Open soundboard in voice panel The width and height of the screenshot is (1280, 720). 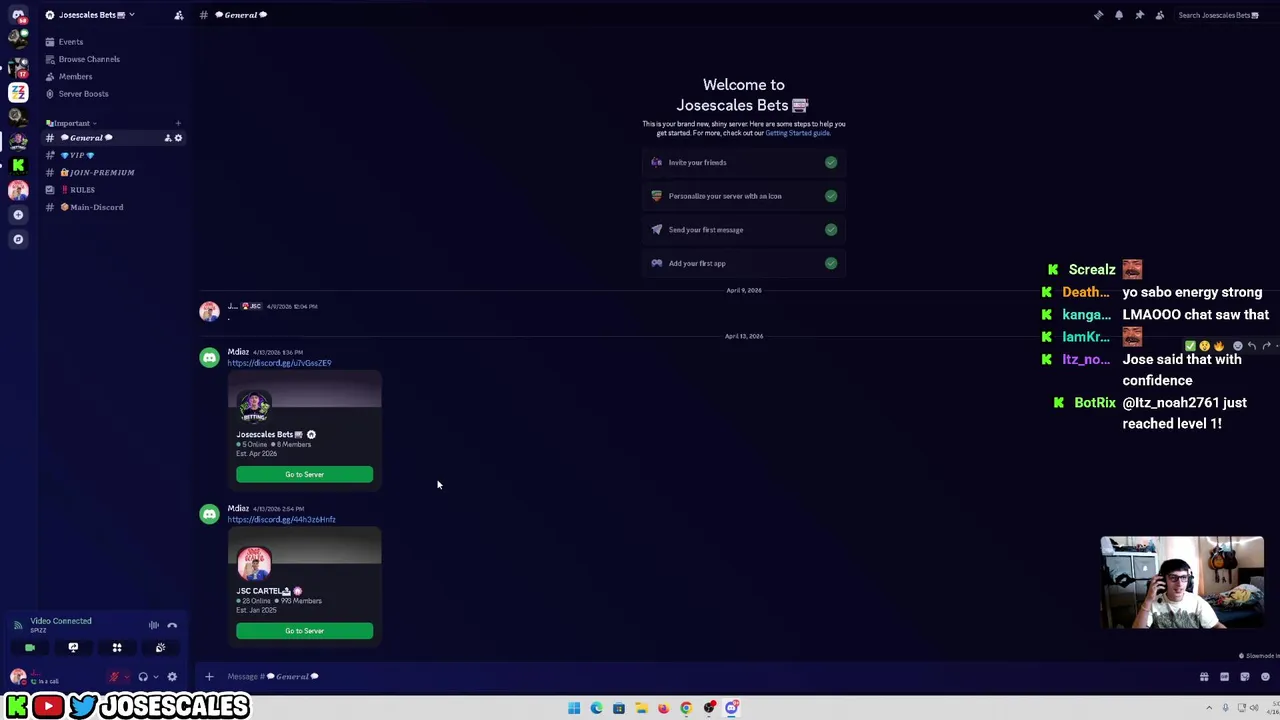(x=160, y=648)
